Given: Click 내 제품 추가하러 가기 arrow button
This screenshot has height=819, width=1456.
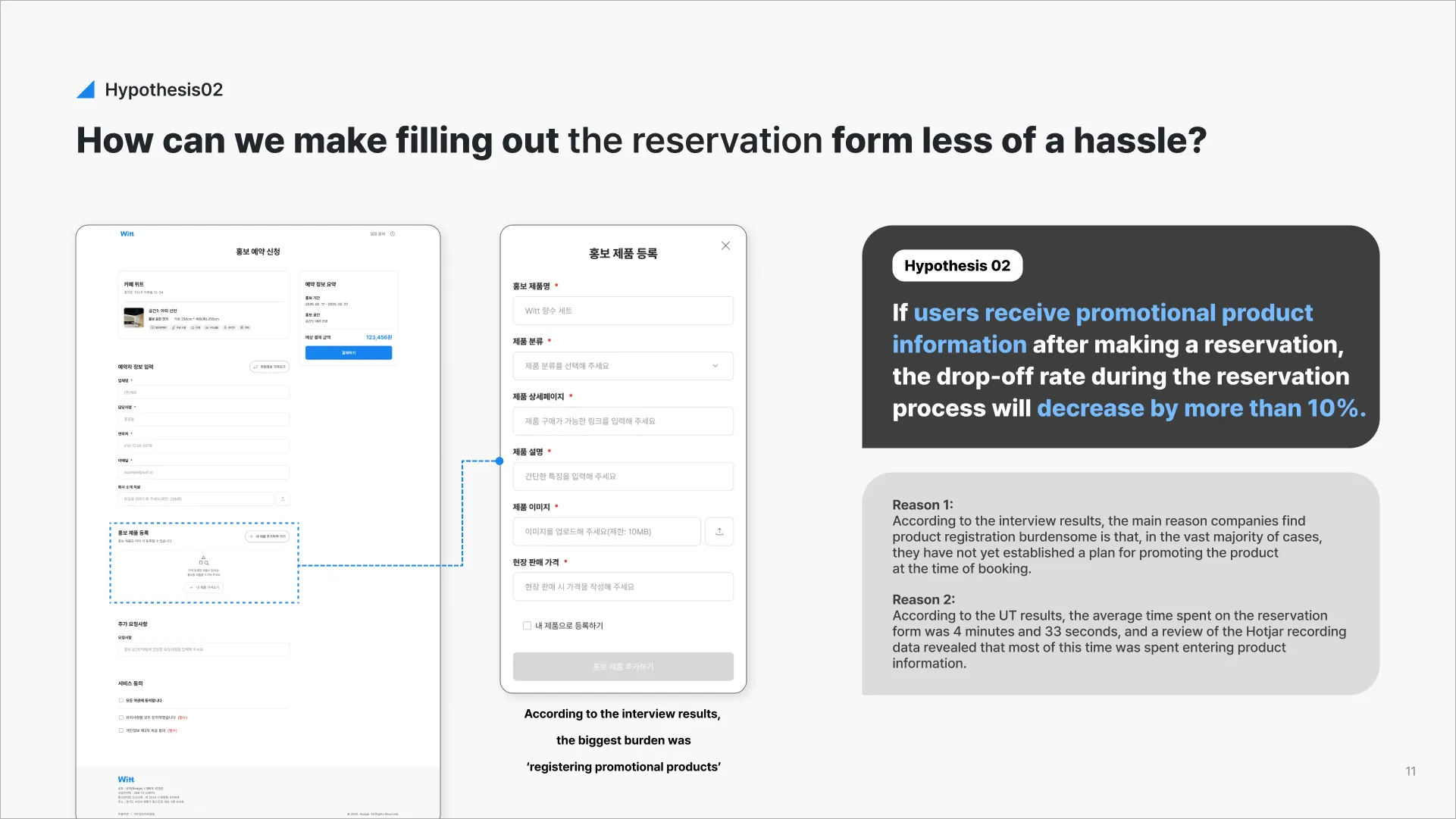Looking at the screenshot, I should point(267,536).
